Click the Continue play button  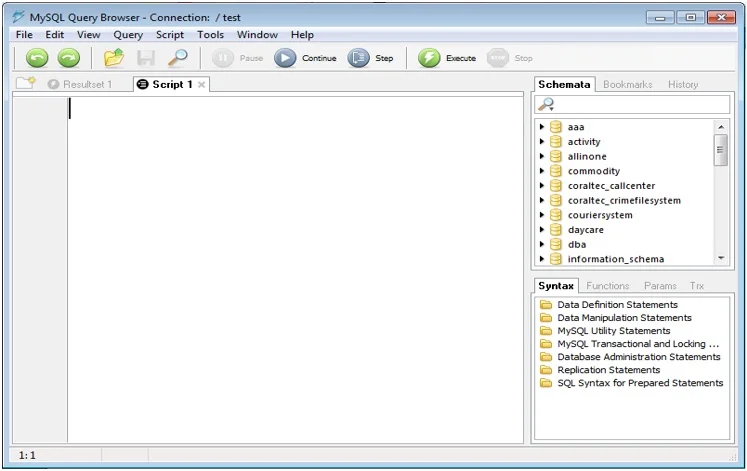click(305, 58)
